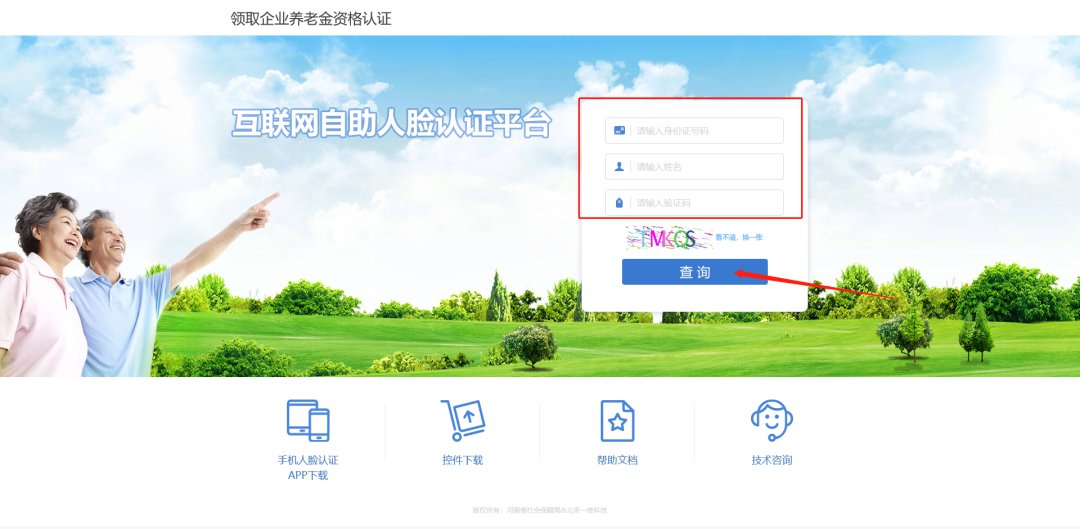
Task: Open the 帮助文档 text label
Action: pyautogui.click(x=617, y=460)
